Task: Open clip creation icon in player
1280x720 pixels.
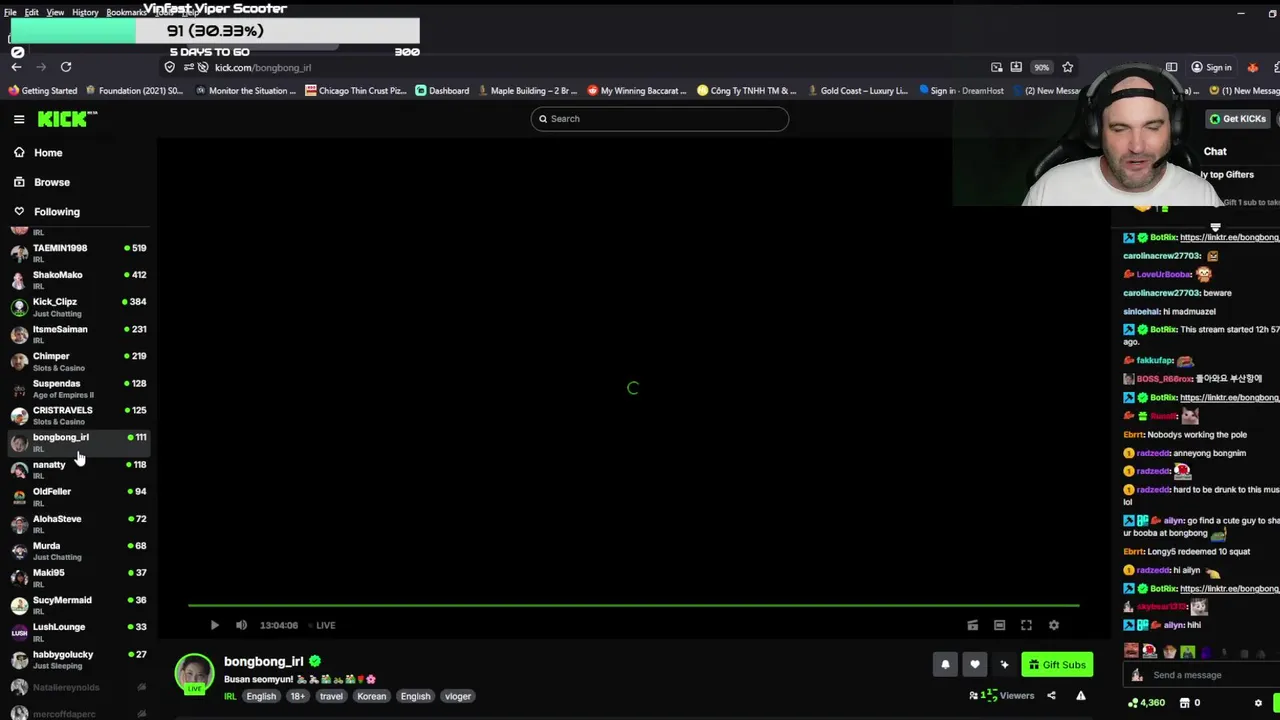Action: click(972, 625)
